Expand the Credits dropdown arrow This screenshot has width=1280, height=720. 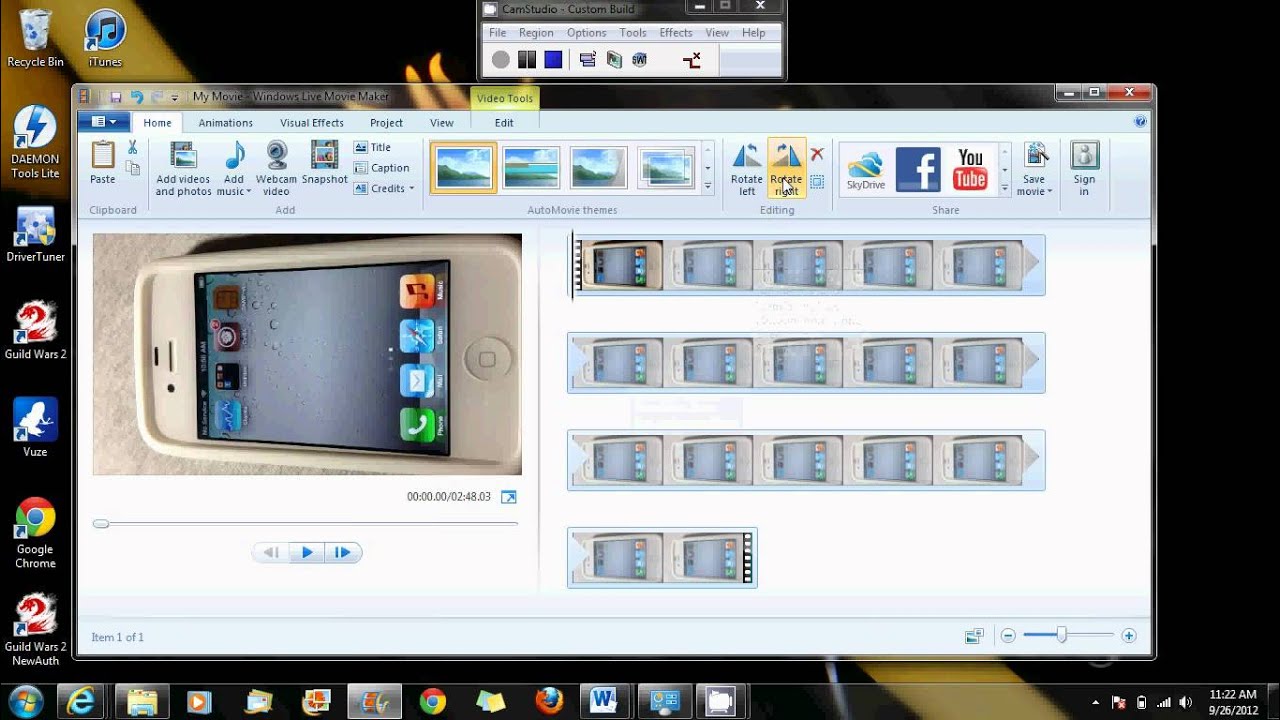tap(411, 188)
